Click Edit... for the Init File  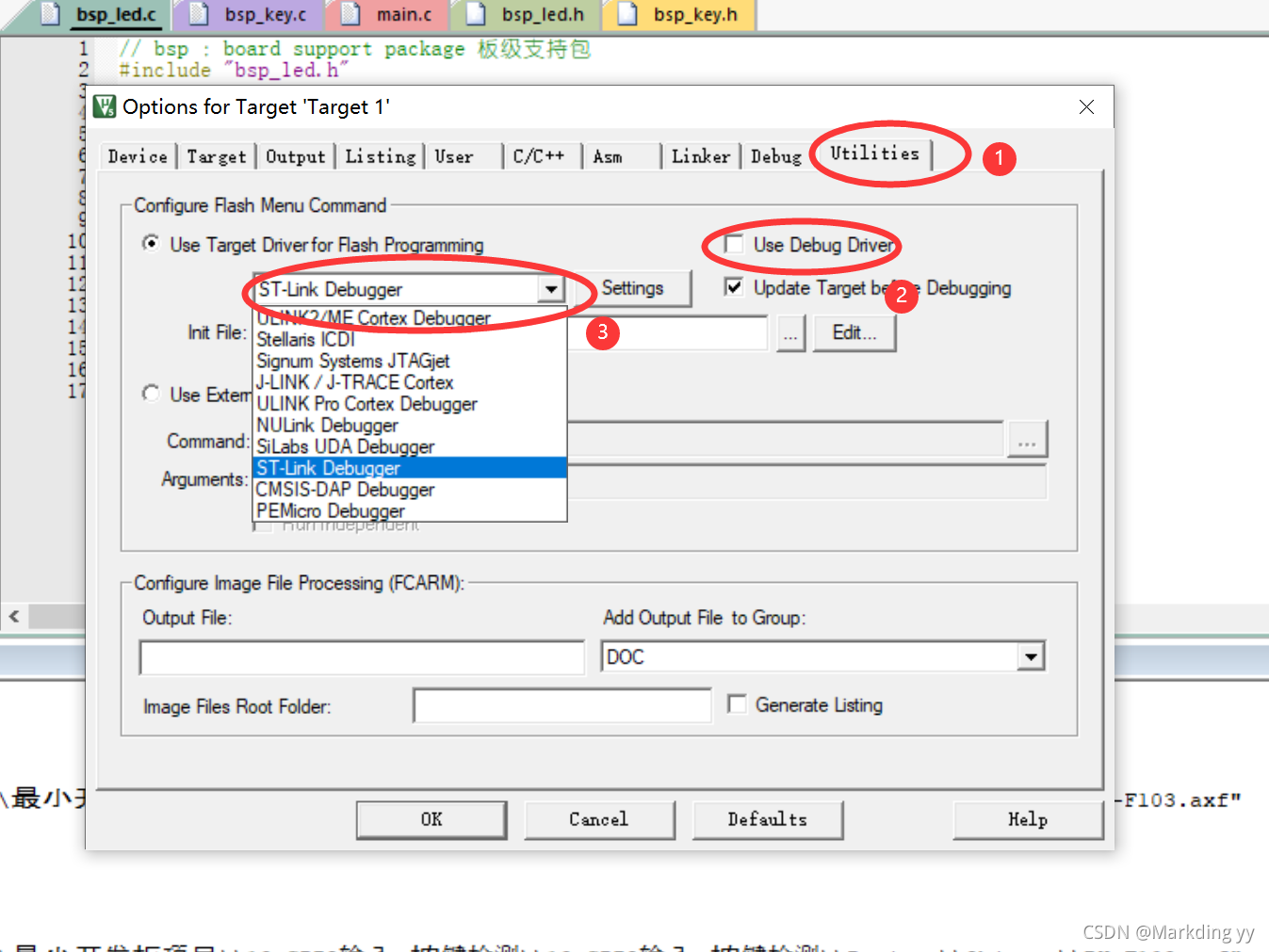click(x=854, y=332)
